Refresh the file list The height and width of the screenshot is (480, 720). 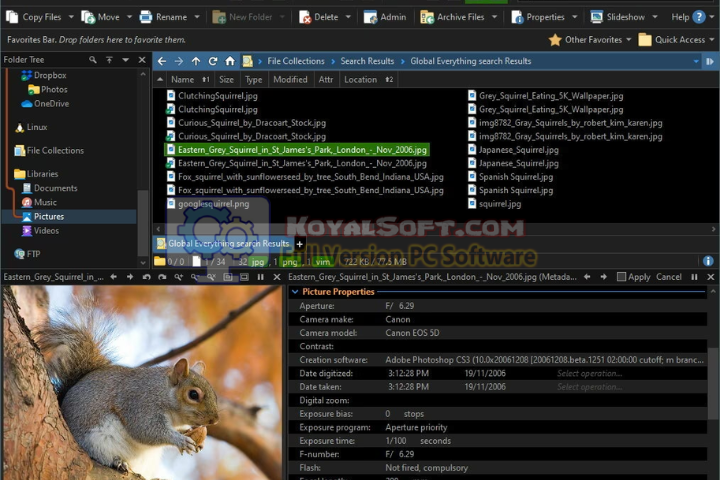click(x=213, y=61)
